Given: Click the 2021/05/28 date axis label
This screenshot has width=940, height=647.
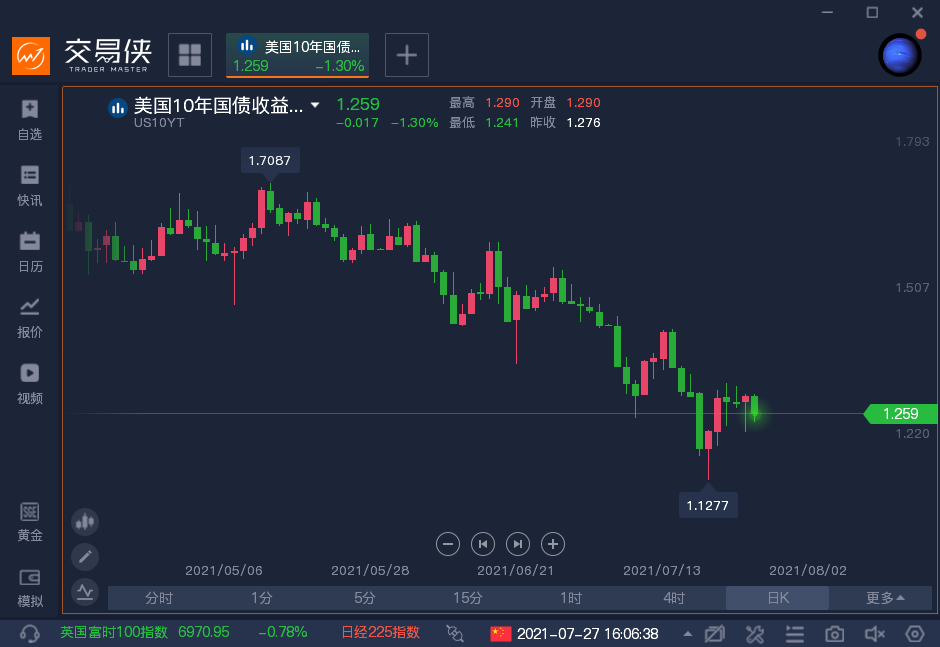Looking at the screenshot, I should click(370, 570).
